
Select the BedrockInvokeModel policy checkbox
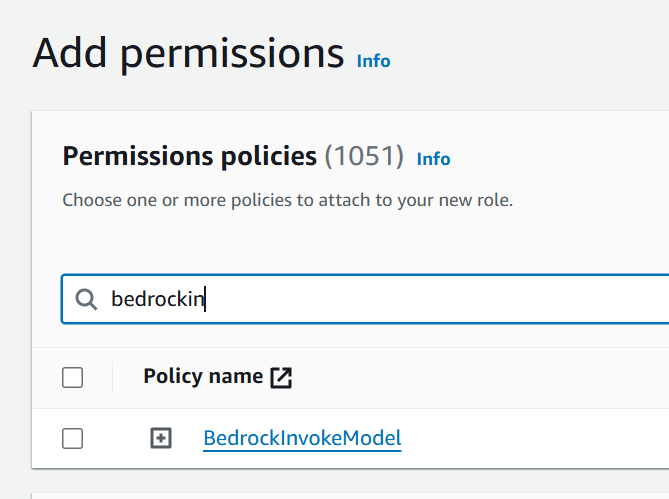(73, 438)
